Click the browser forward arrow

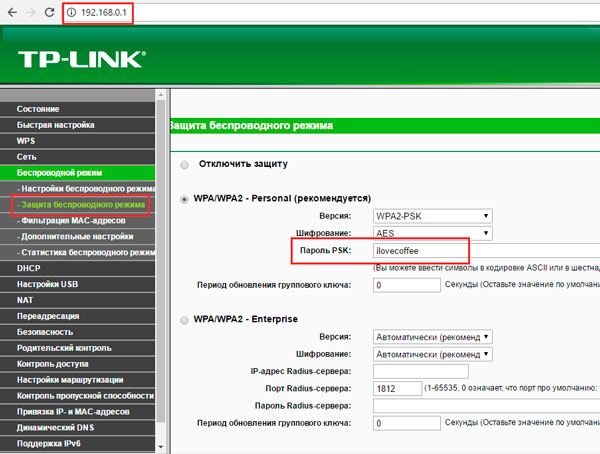(x=30, y=14)
